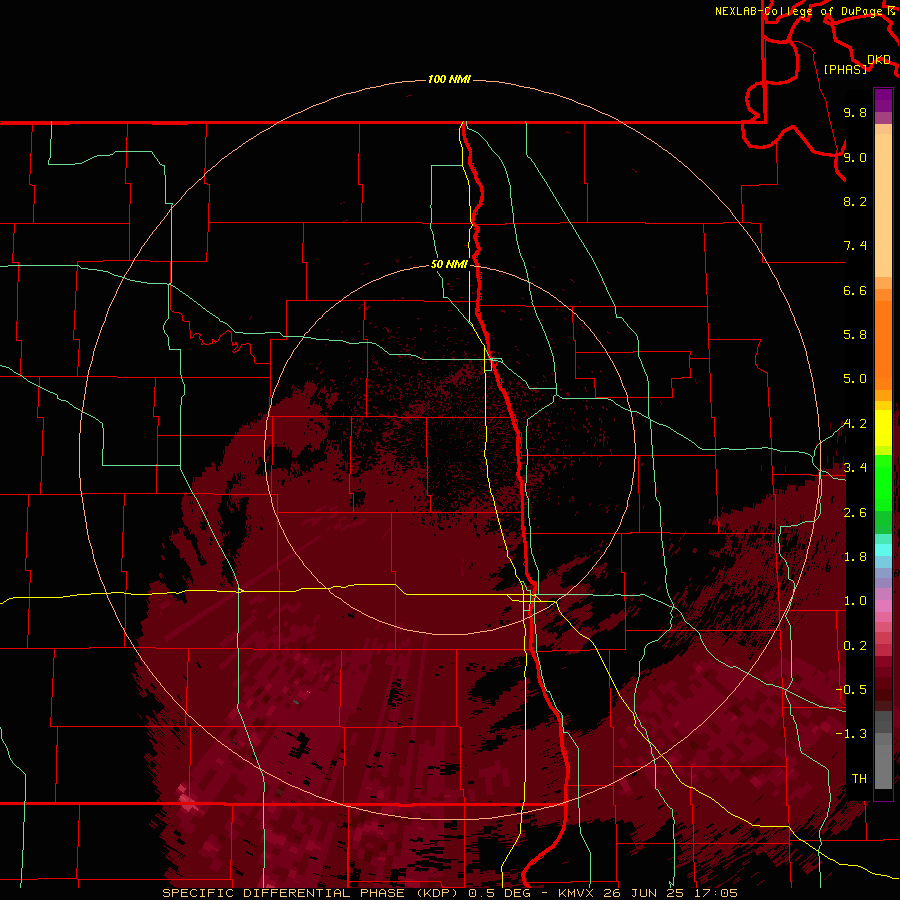Click the 100 NMI range ring label
The image size is (900, 900).
coord(449,79)
